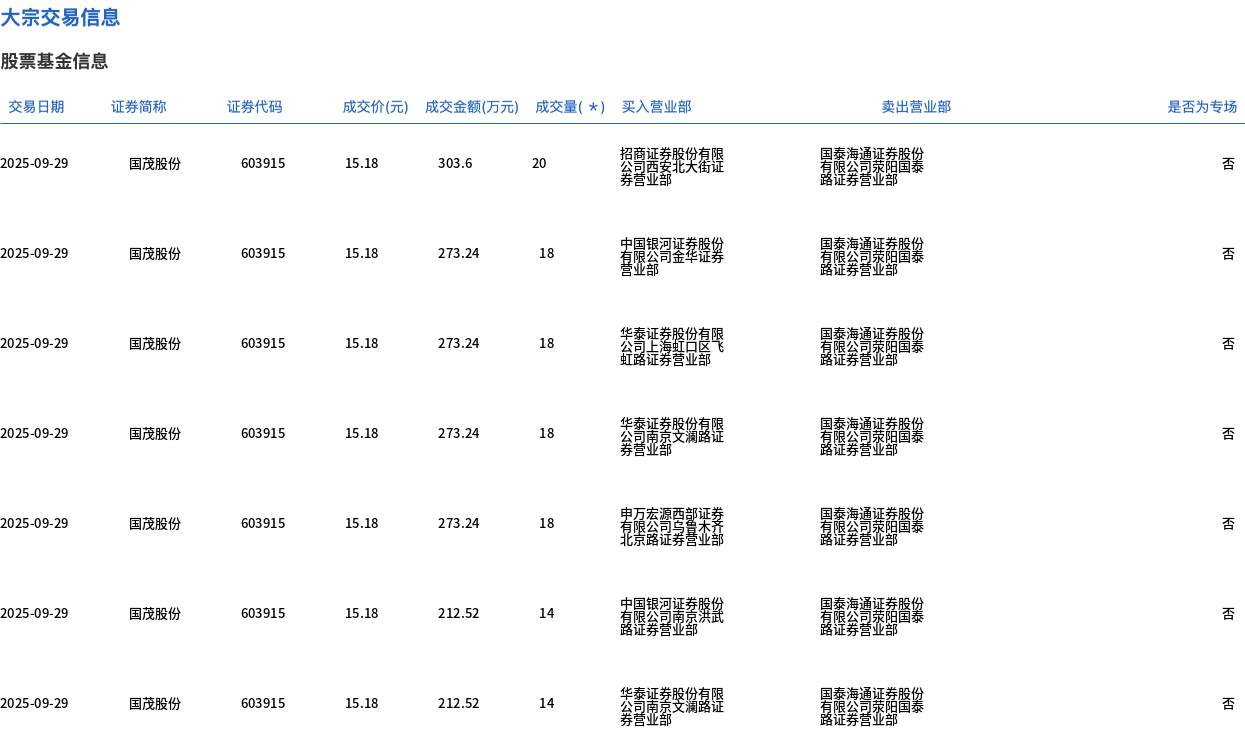Click date 2025-09-29 in 南京洪武路 row
The image size is (1245, 754).
pos(34,613)
